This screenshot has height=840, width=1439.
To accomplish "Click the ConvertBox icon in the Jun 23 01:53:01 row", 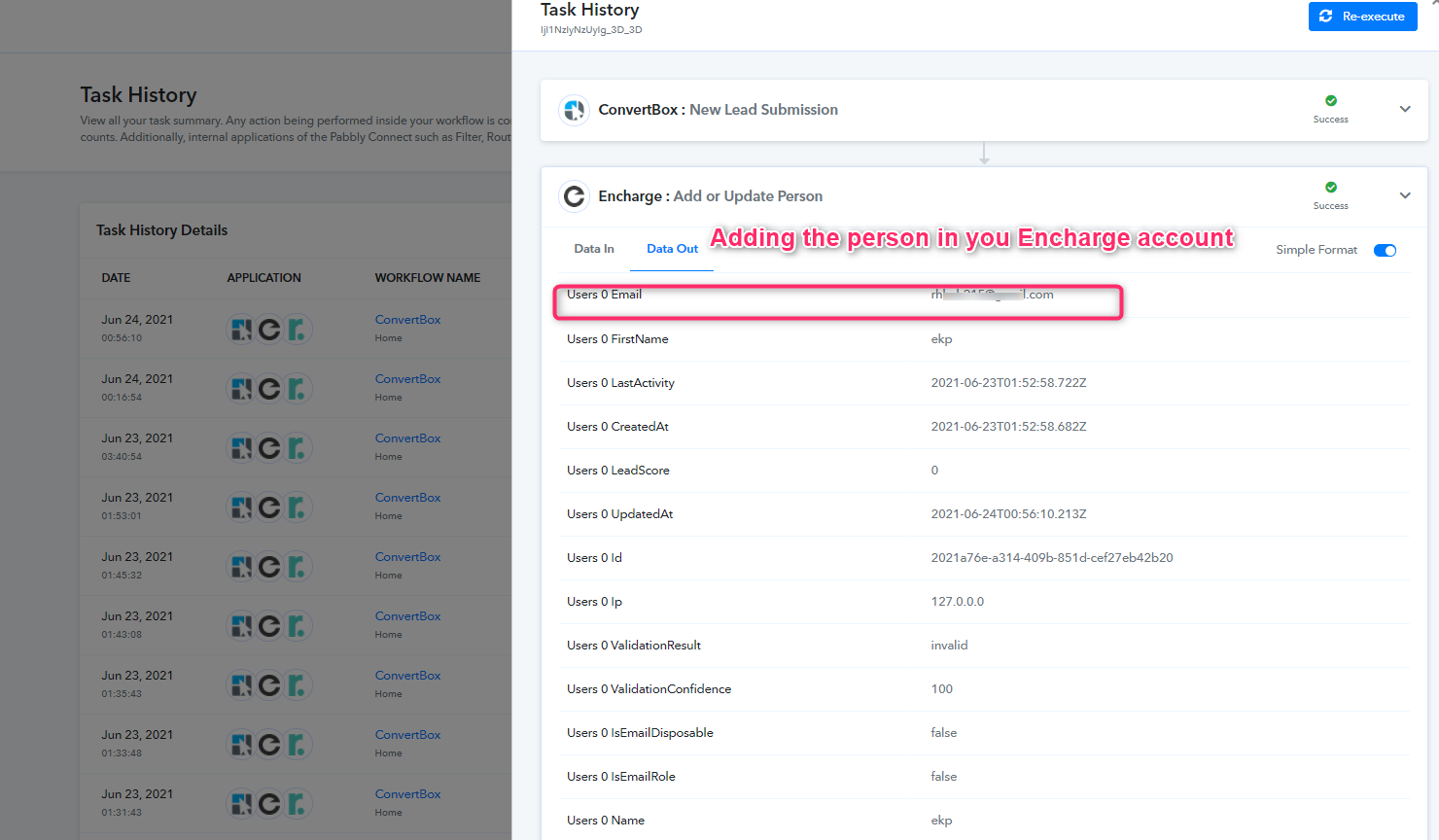I will pos(242,507).
